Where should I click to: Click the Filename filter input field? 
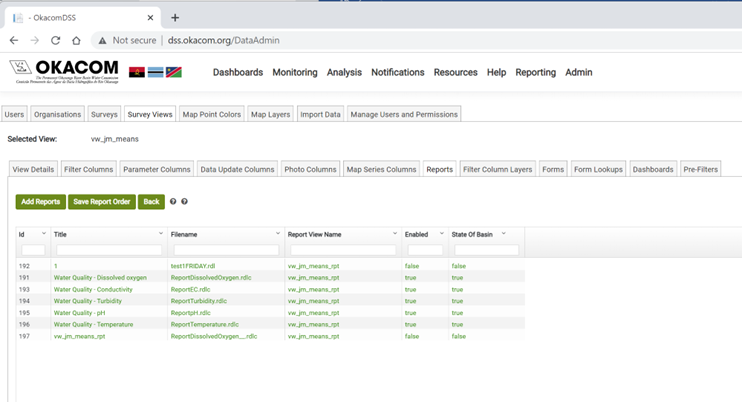click(226, 250)
